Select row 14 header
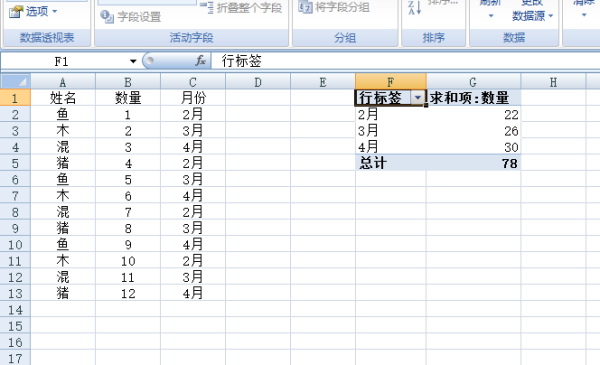The image size is (600, 365). (15, 310)
